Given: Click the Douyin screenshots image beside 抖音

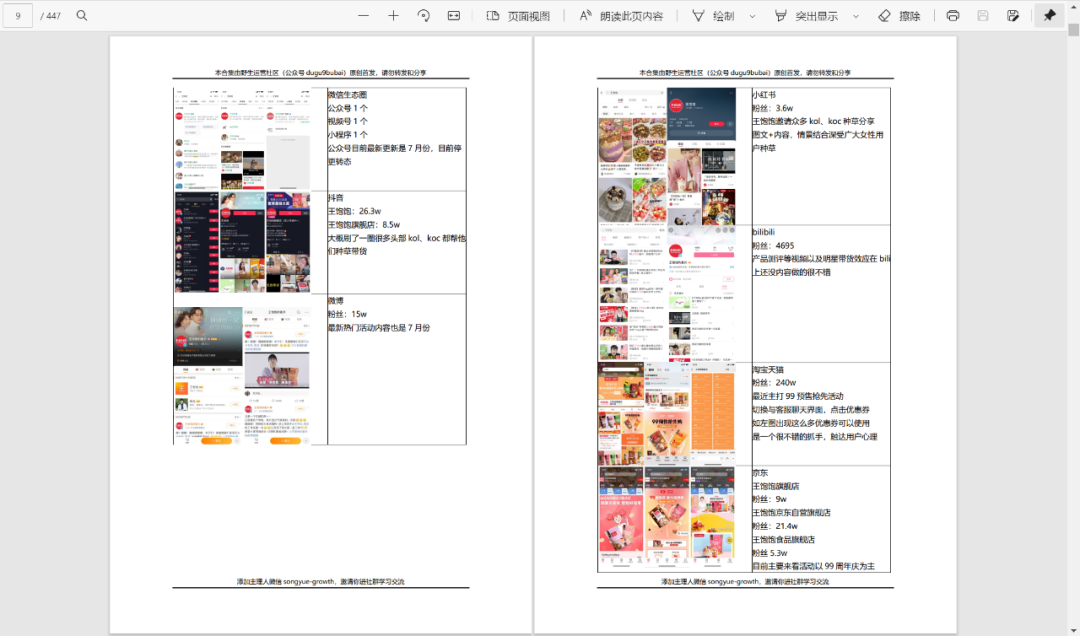Looking at the screenshot, I should (x=242, y=242).
